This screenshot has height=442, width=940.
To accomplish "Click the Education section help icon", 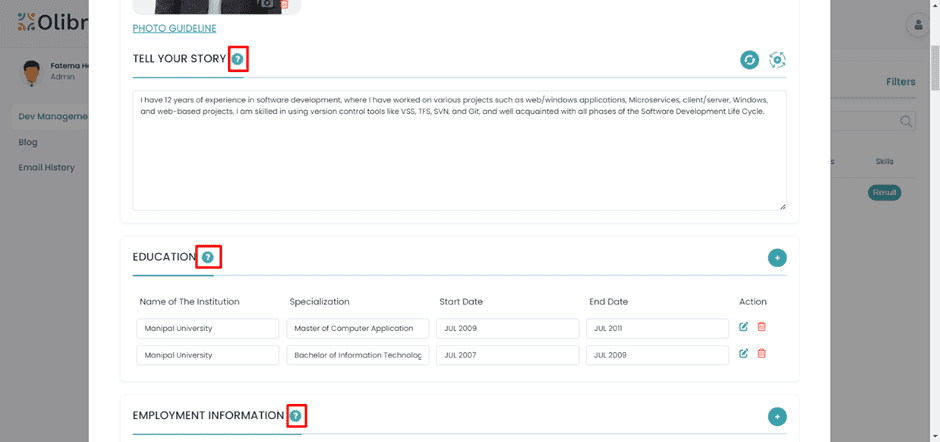I will click(207, 257).
